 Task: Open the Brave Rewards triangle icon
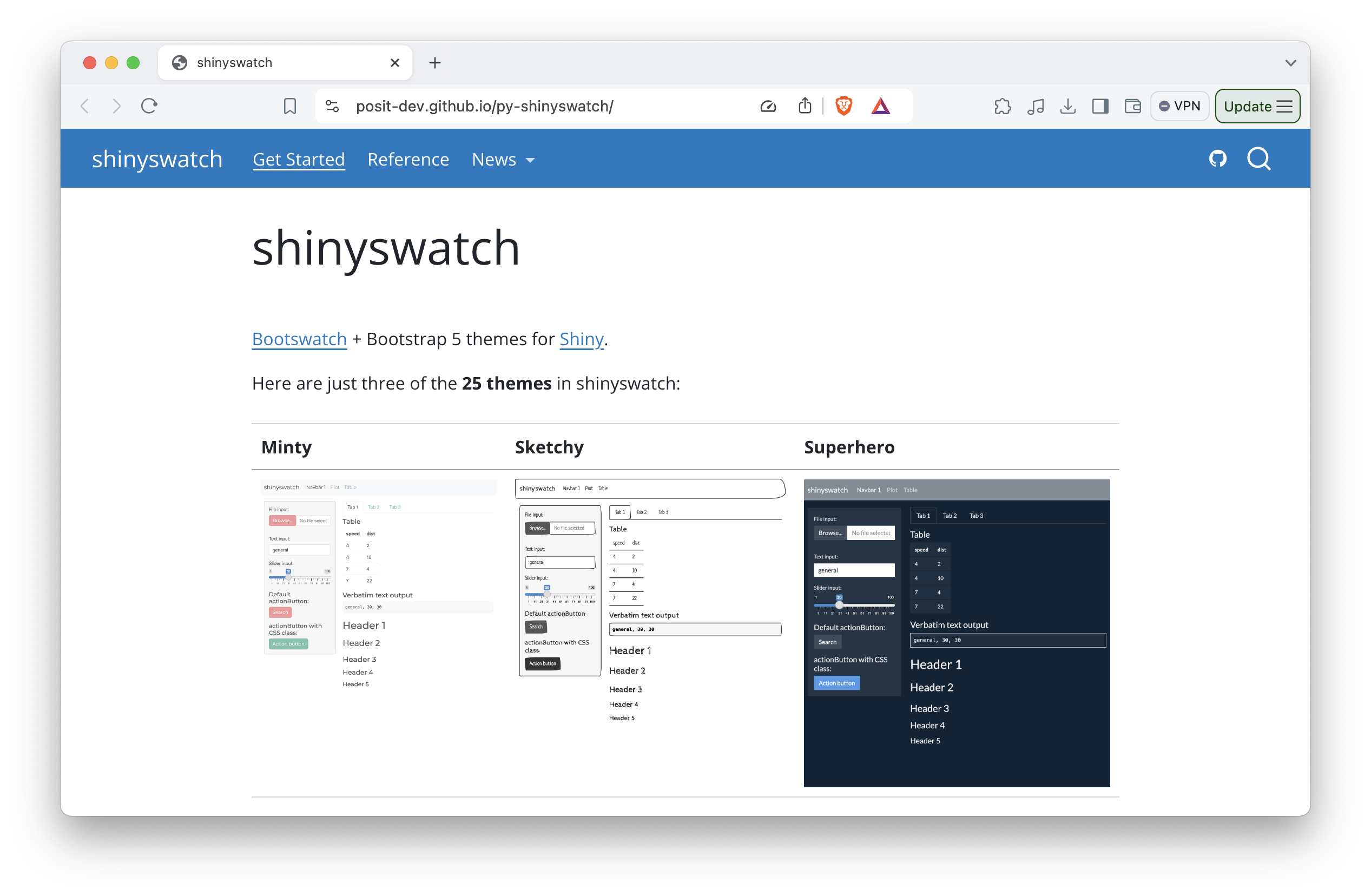tap(880, 106)
